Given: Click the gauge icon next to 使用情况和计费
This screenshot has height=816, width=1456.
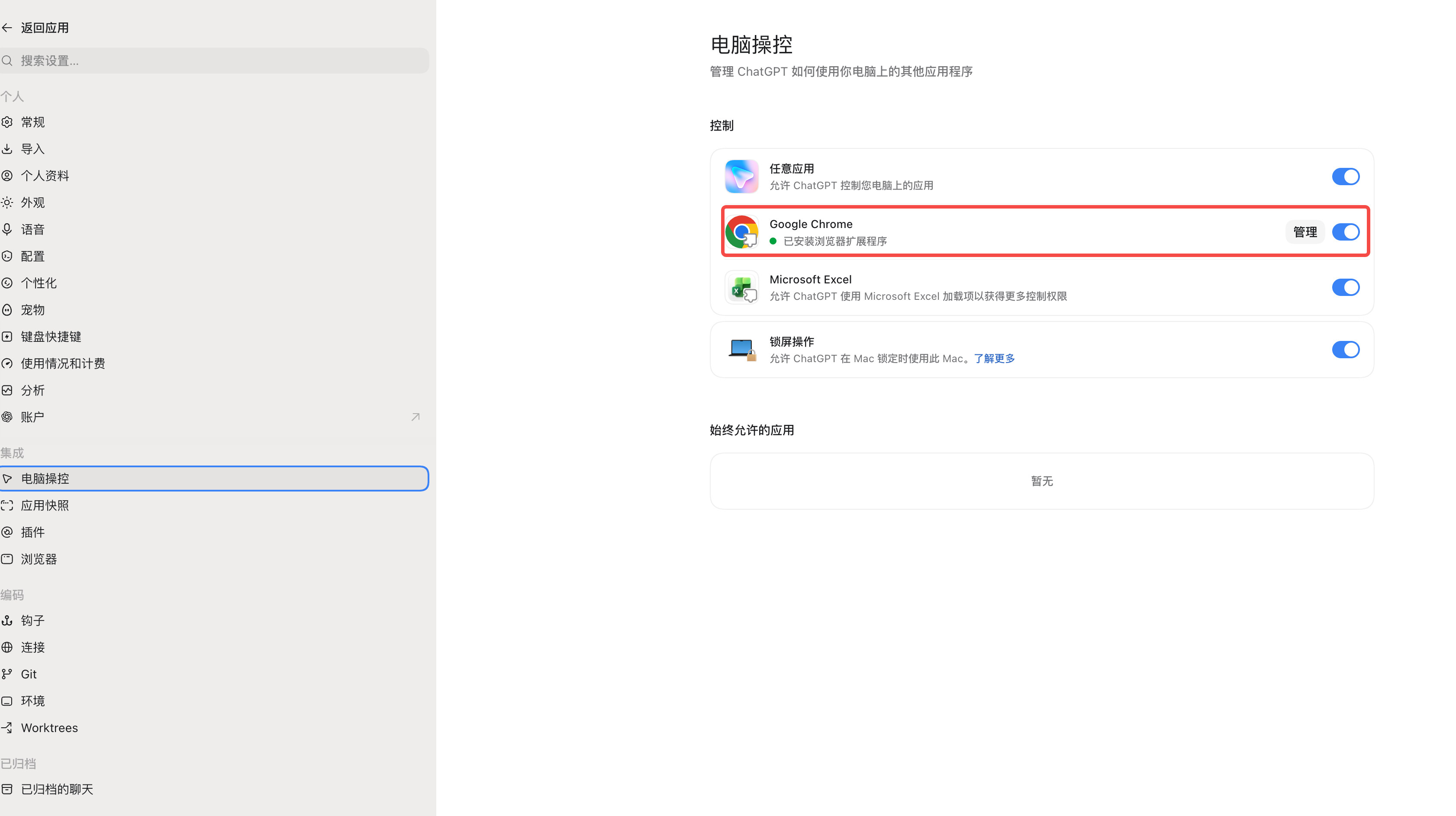Looking at the screenshot, I should pyautogui.click(x=7, y=363).
